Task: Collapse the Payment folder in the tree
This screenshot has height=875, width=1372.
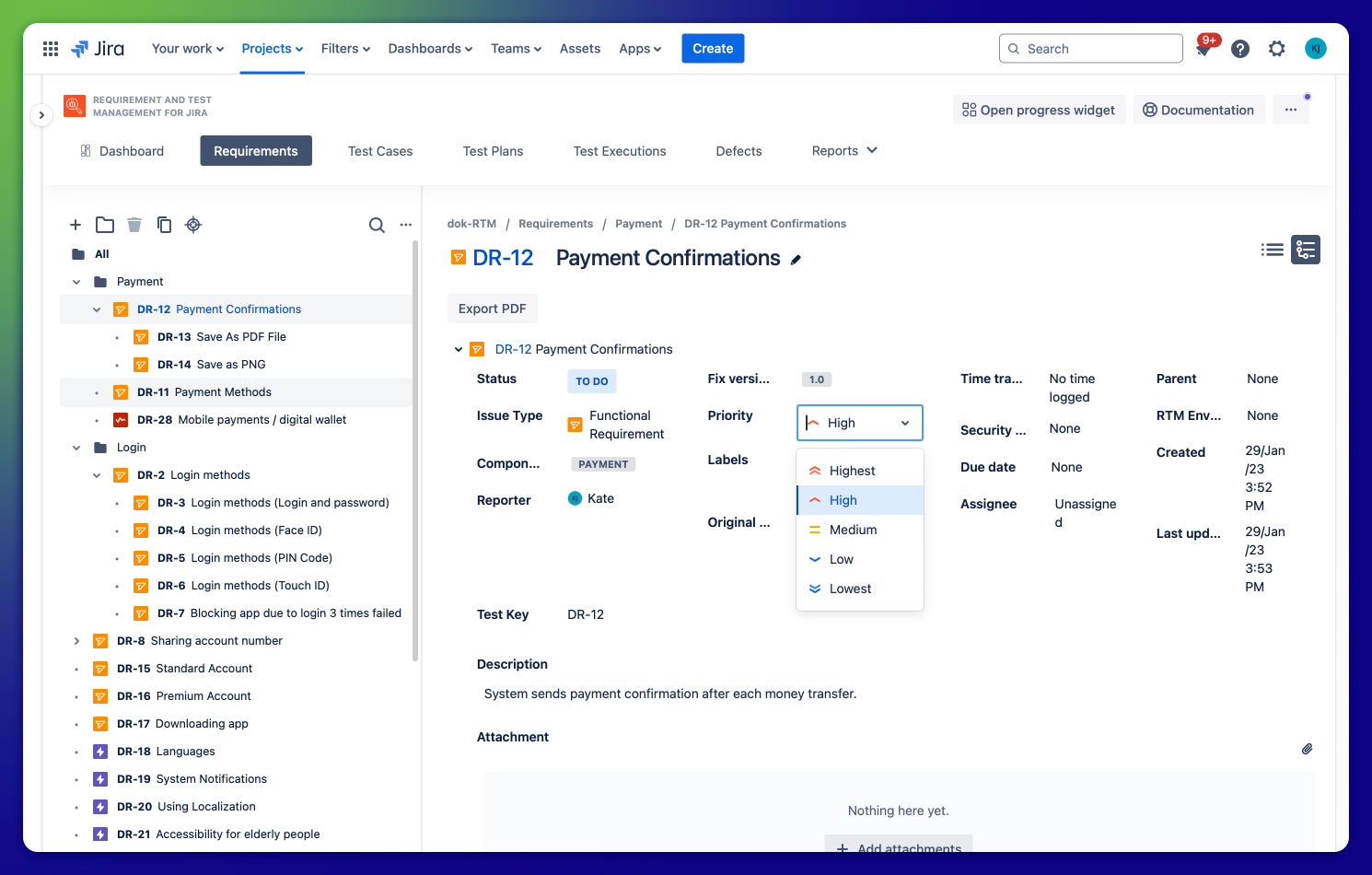Action: pyautogui.click(x=76, y=281)
